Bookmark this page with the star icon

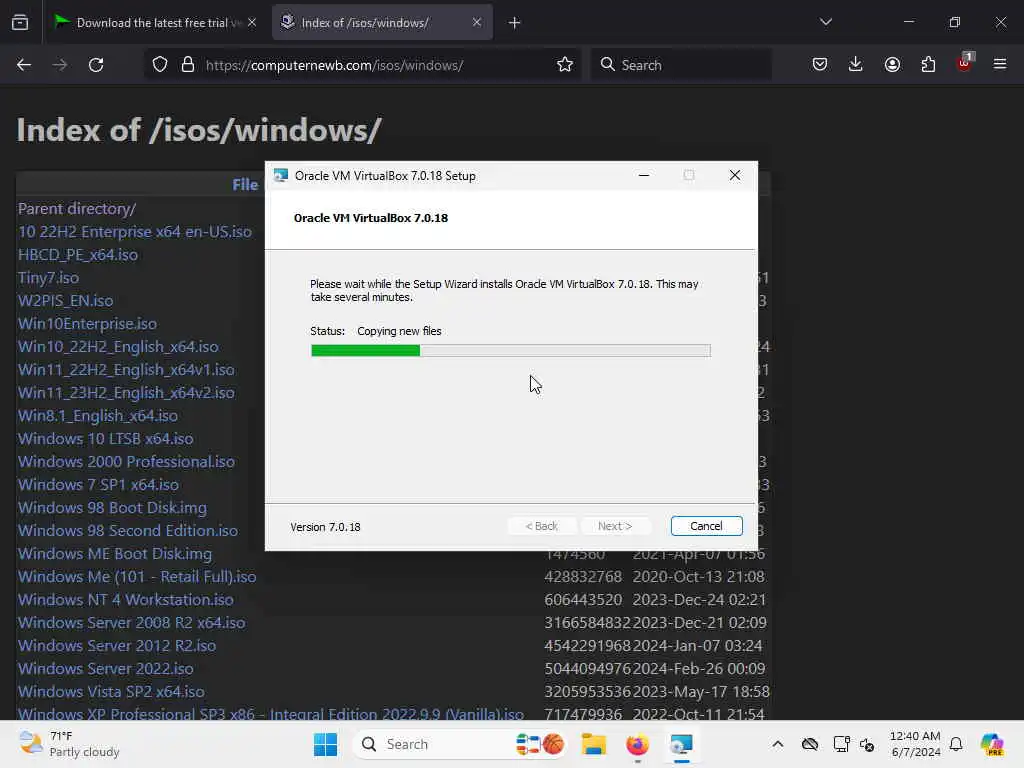565,65
